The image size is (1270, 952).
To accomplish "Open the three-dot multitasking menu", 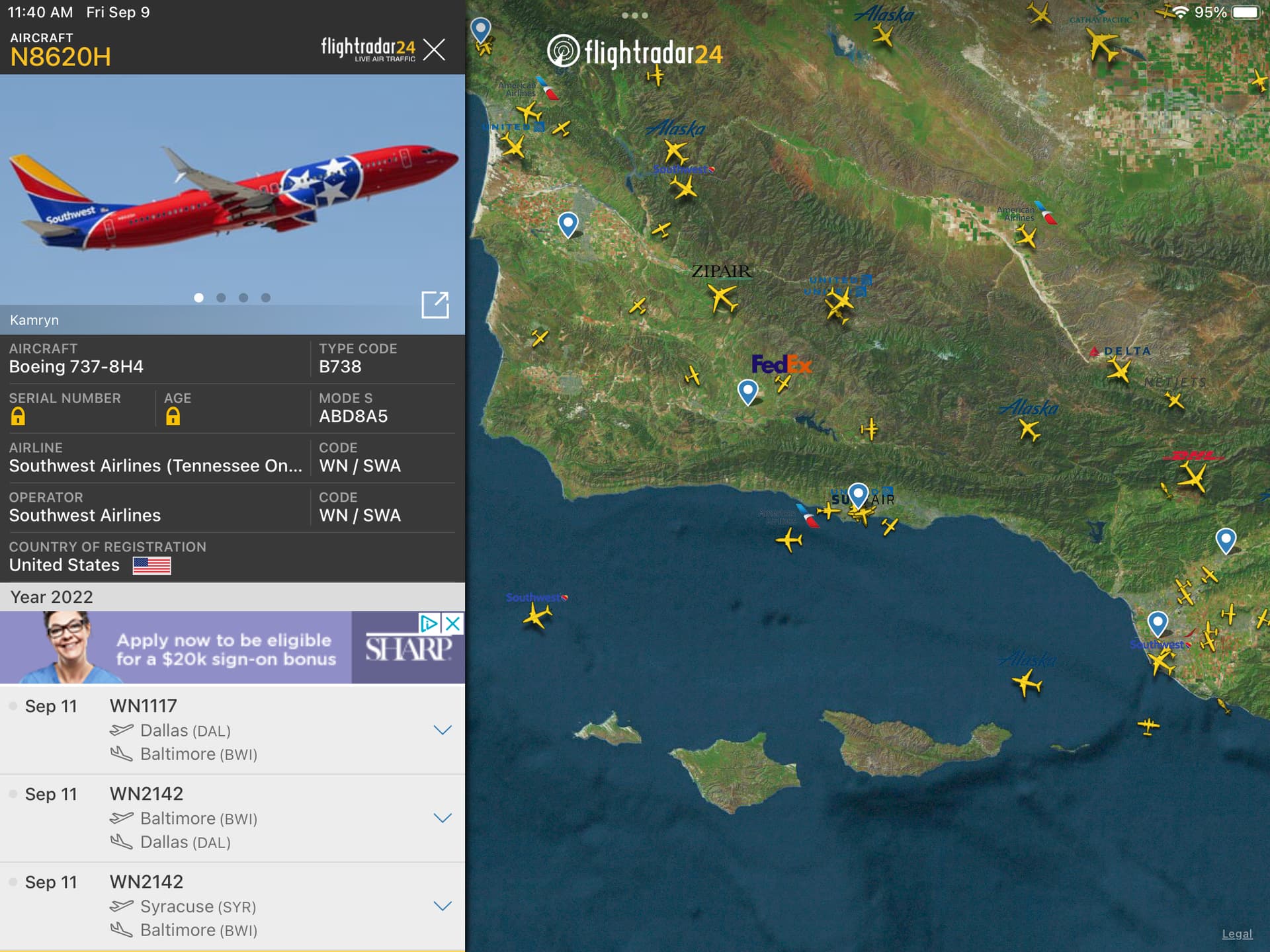I will click(635, 15).
